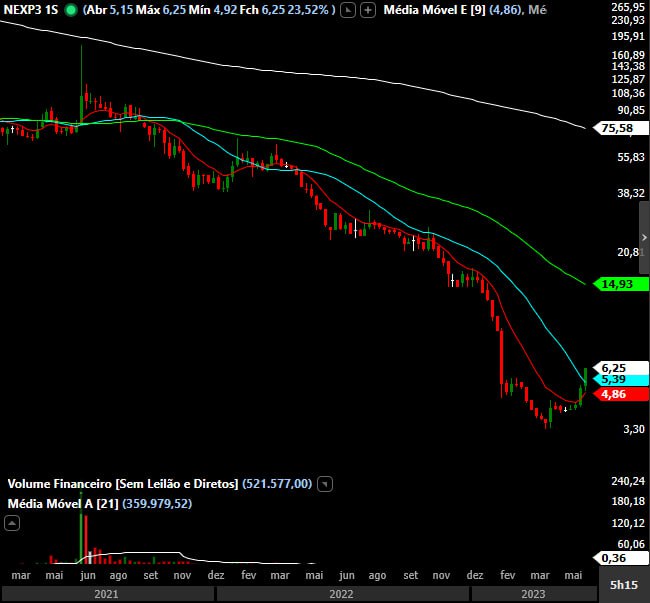Select the 2023 year bar on timeline
Screen dimensions: 650x603
[x=533, y=594]
